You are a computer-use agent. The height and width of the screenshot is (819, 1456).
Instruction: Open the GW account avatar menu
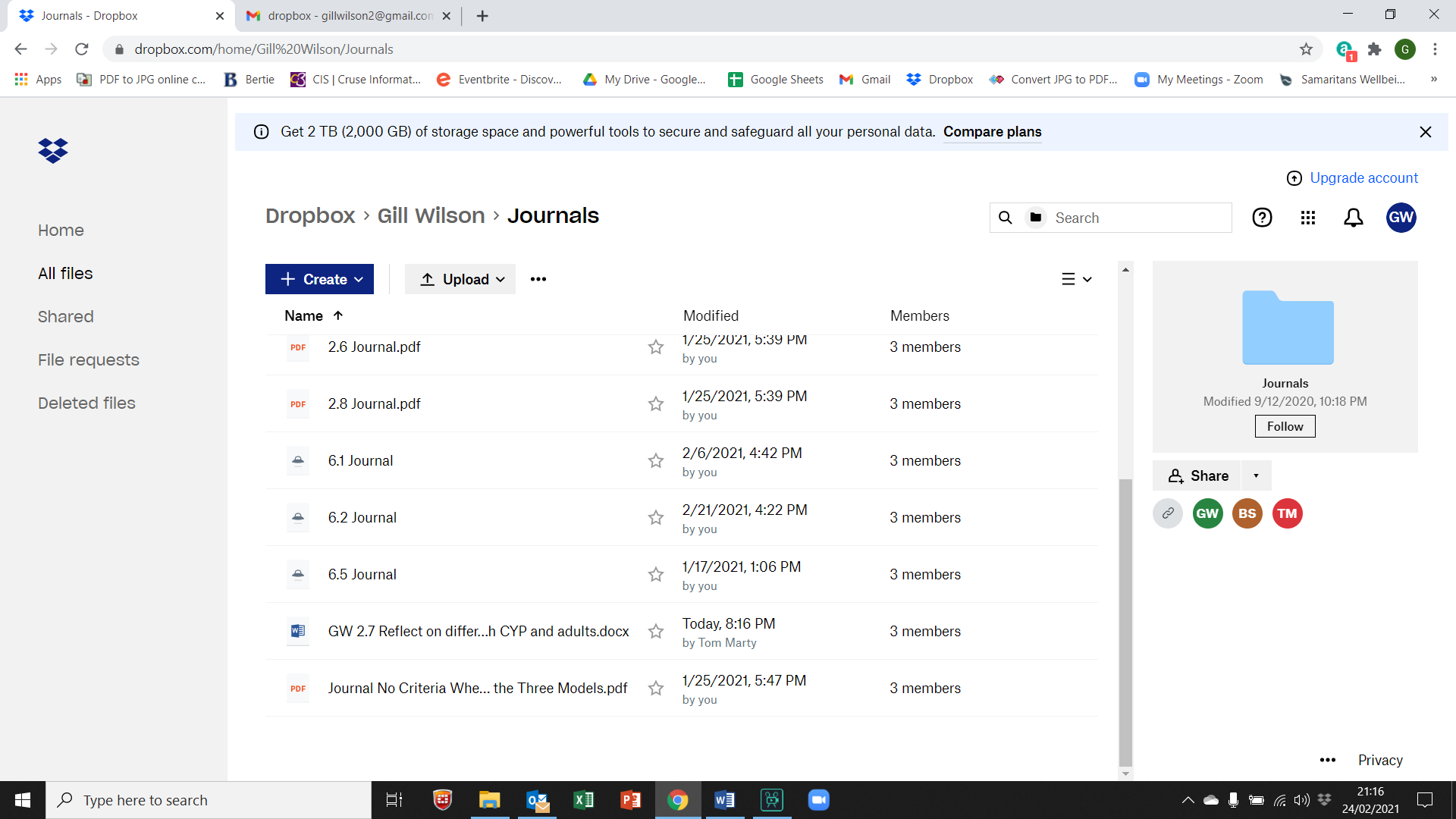click(1401, 218)
